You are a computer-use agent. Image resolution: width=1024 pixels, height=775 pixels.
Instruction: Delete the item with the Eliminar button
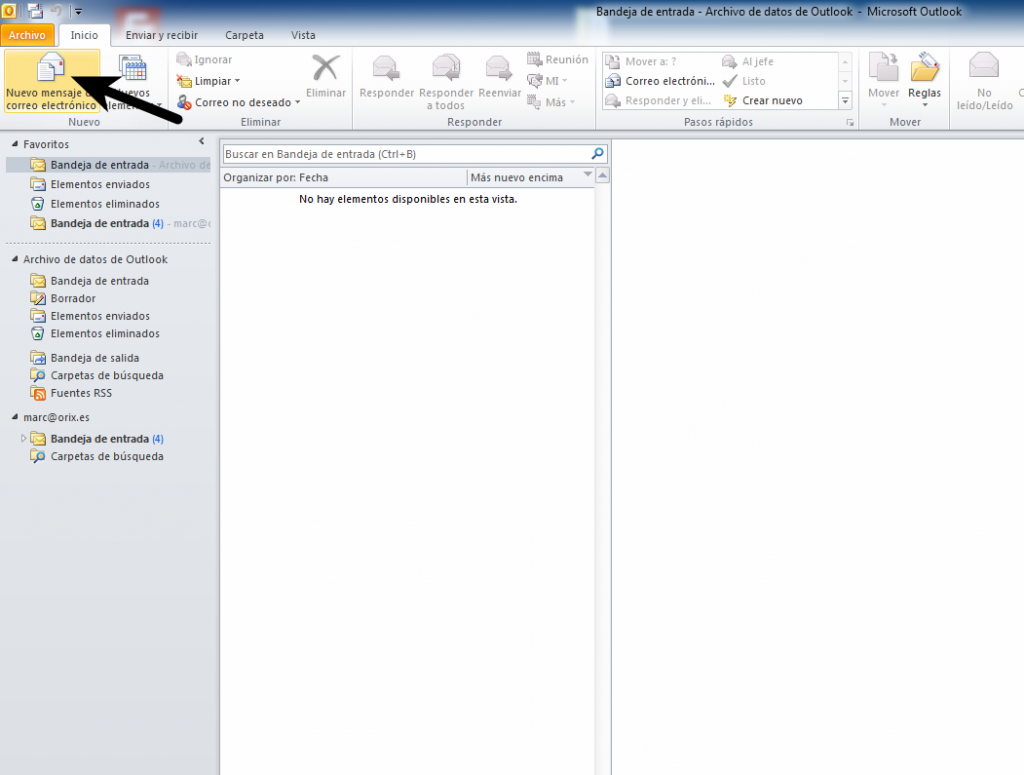(x=326, y=76)
